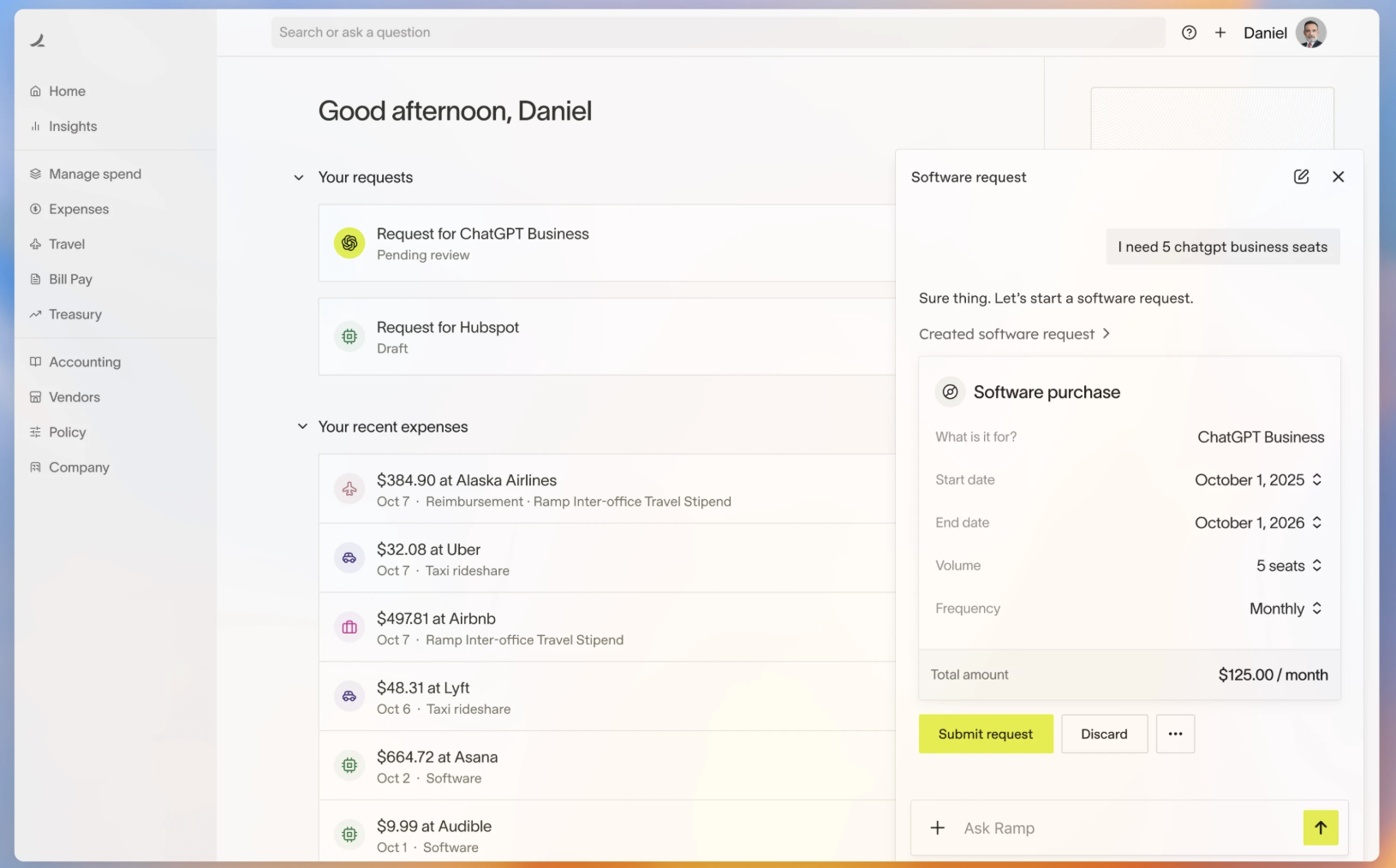This screenshot has height=868, width=1396.
Task: Open the $32.08 Uber expense
Action: coord(607,558)
